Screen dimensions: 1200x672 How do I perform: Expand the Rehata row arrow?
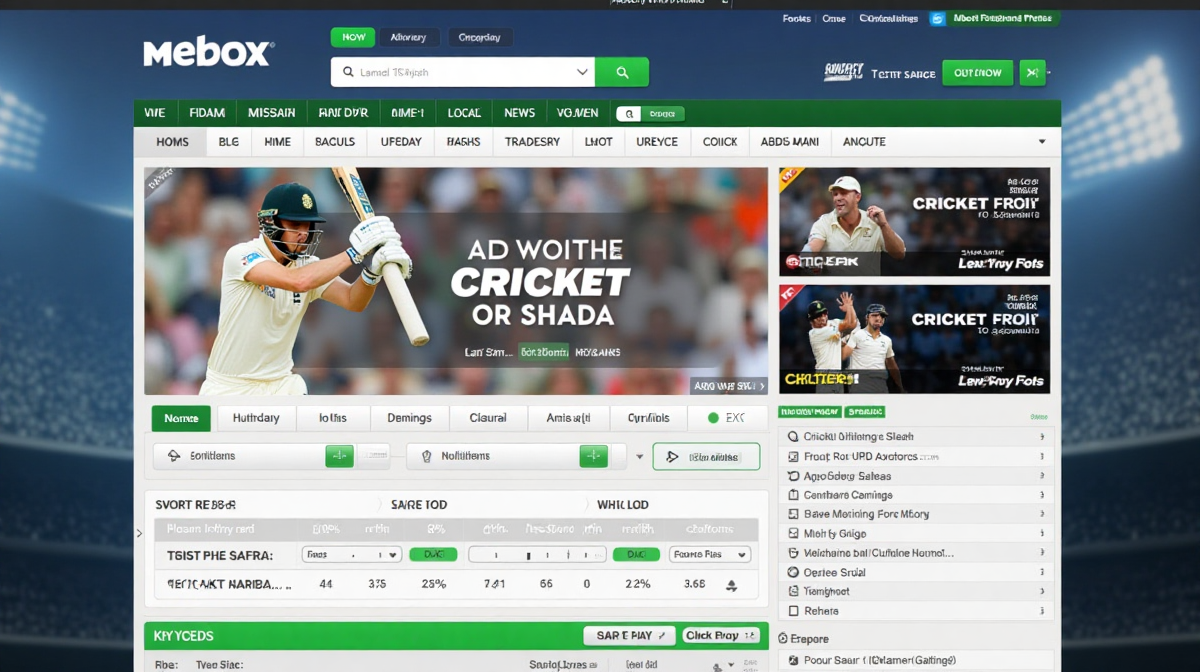1042,610
